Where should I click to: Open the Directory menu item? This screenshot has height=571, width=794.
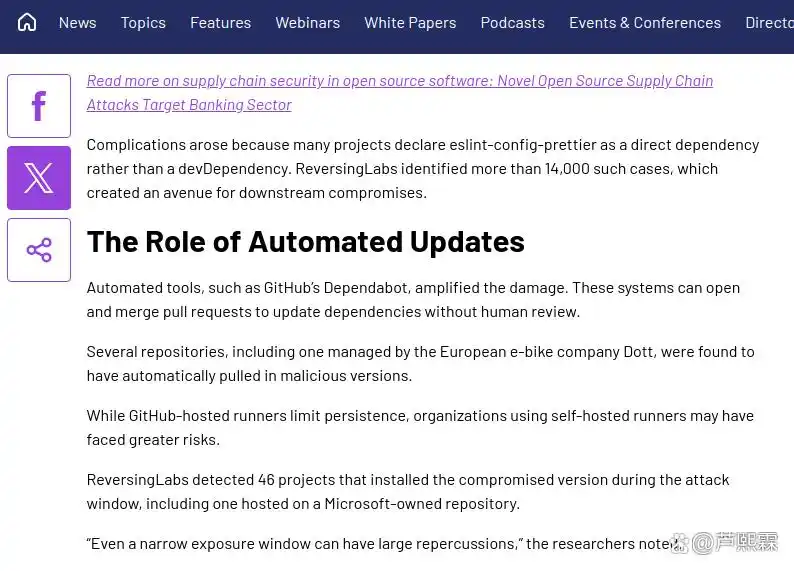(x=770, y=23)
